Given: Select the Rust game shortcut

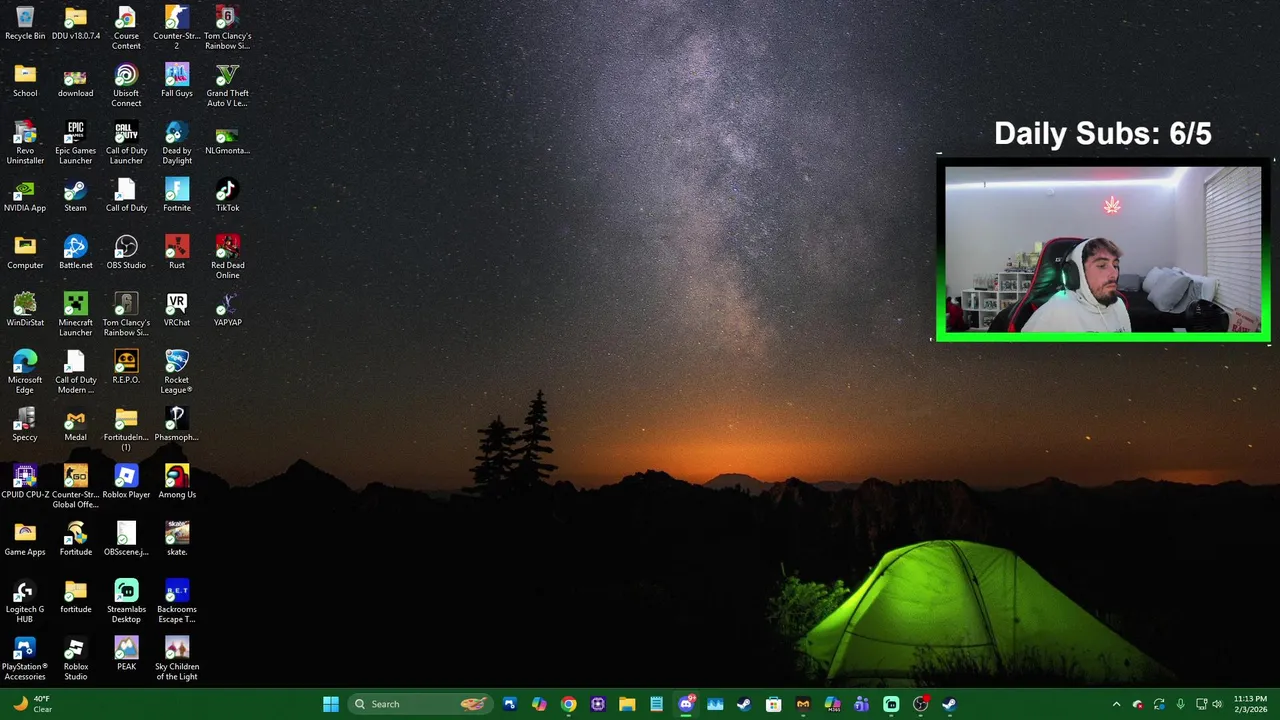Looking at the screenshot, I should pyautogui.click(x=177, y=253).
